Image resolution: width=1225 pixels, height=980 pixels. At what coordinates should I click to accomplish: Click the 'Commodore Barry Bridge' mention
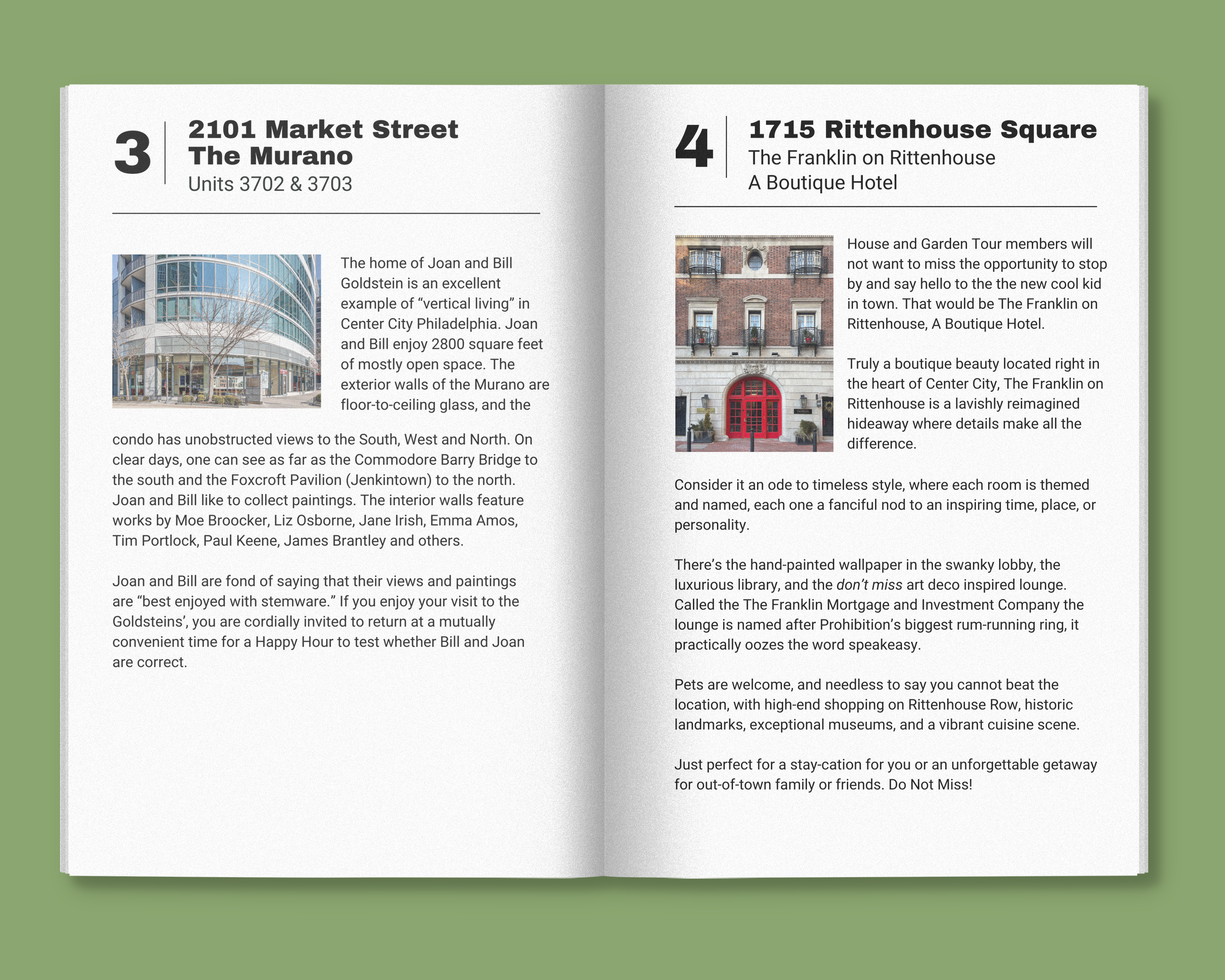coord(437,460)
